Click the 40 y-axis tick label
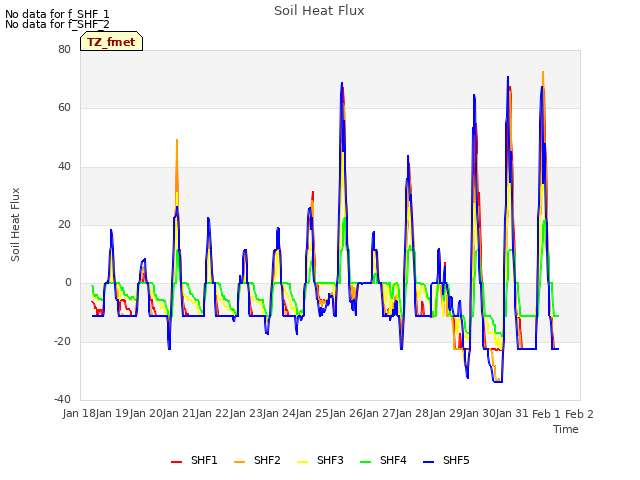The image size is (640, 480). (64, 166)
